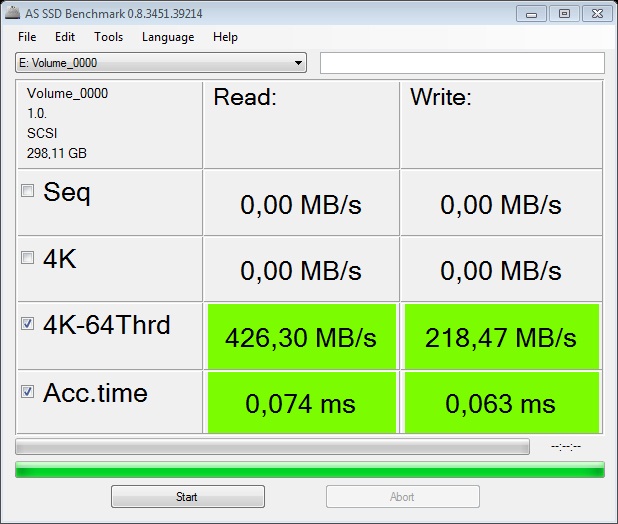Click the empty text field beside drive selector
Image resolution: width=618 pixels, height=524 pixels.
pos(462,63)
